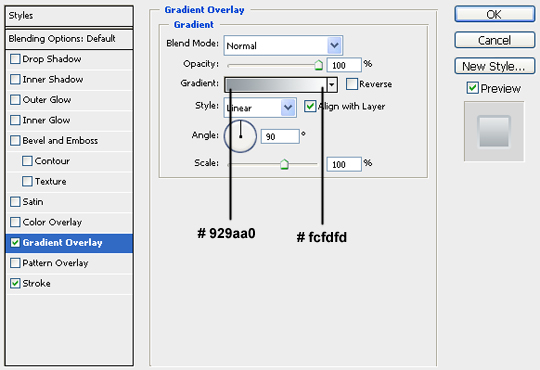Image resolution: width=540 pixels, height=370 pixels.
Task: Click the style preview thumbnail
Action: pyautogui.click(x=494, y=131)
